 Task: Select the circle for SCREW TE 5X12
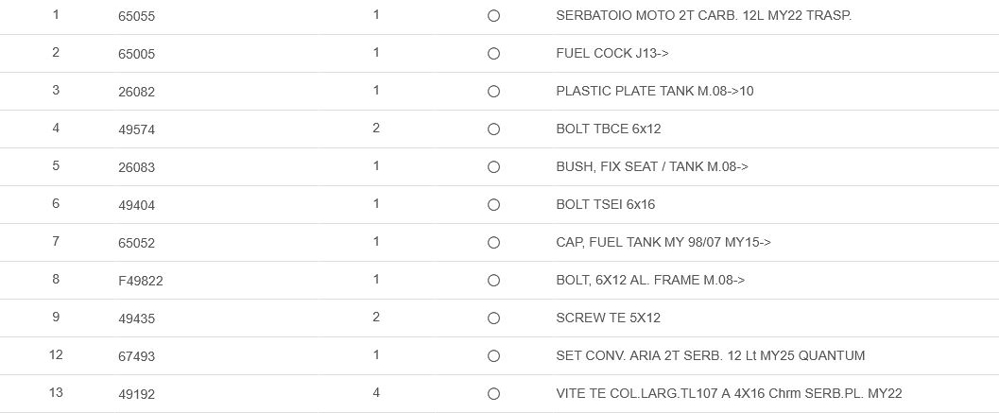(493, 318)
